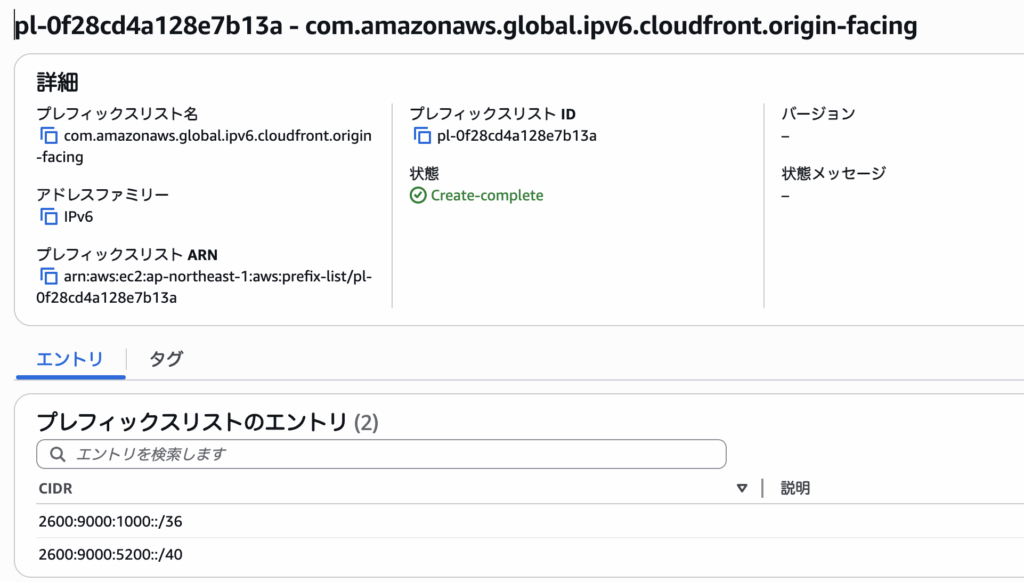1024x582 pixels.
Task: Click the column divider before 説明
Action: click(x=763, y=488)
